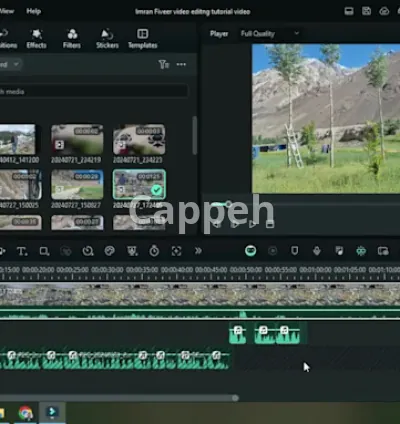Click the icon between palette and stopwatch

coord(132,251)
